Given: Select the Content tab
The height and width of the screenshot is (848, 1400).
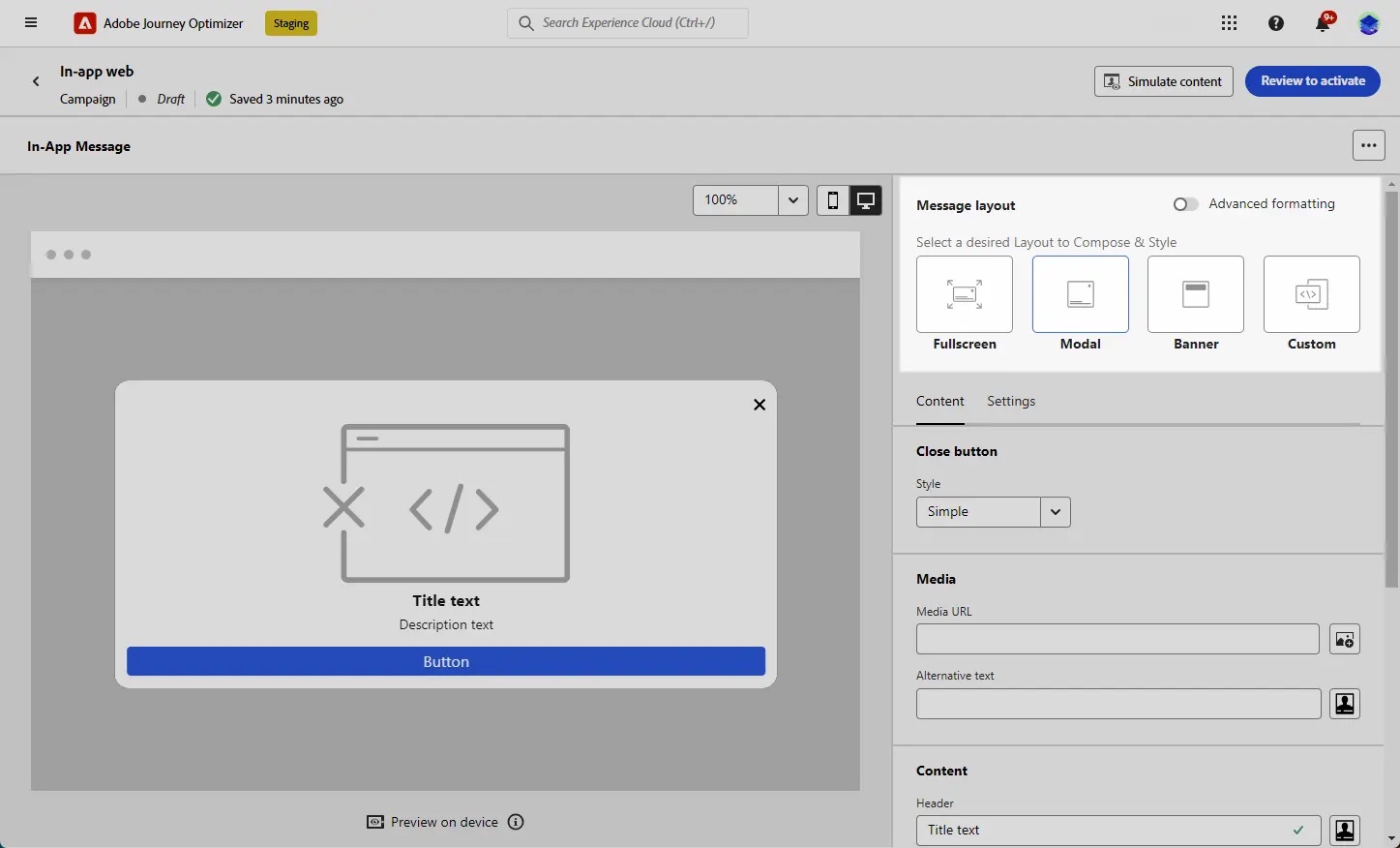Looking at the screenshot, I should 939,401.
